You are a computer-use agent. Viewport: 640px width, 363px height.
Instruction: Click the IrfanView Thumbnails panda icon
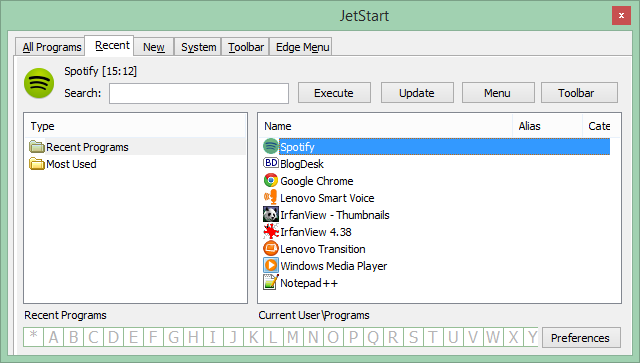tap(270, 214)
